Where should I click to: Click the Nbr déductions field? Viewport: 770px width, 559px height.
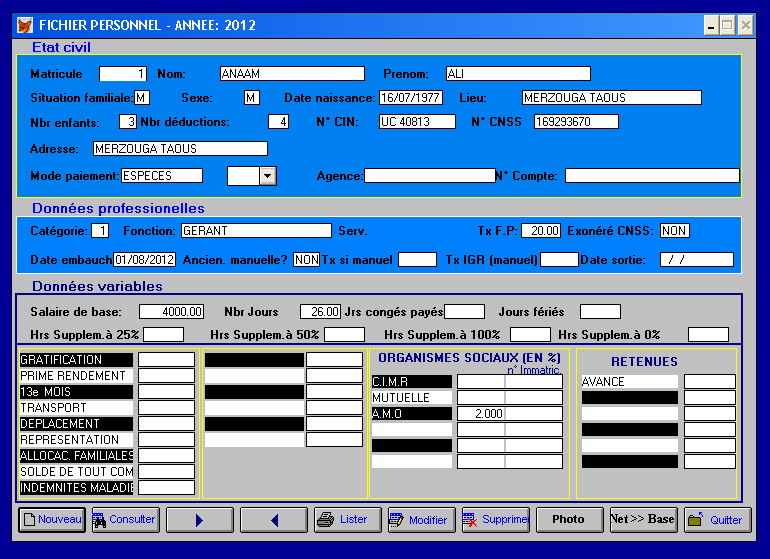[278, 122]
